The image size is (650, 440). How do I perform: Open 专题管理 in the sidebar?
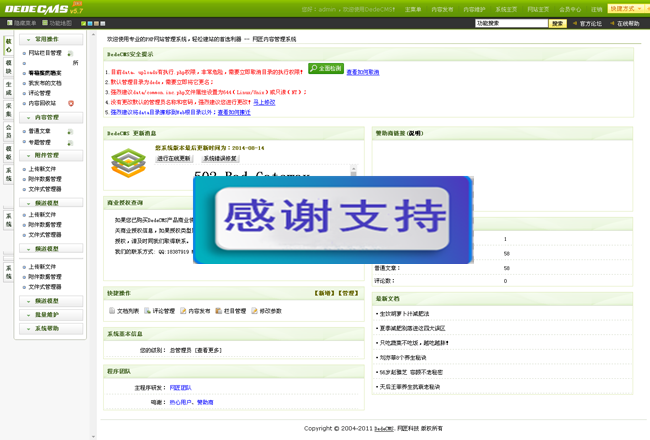[39, 142]
